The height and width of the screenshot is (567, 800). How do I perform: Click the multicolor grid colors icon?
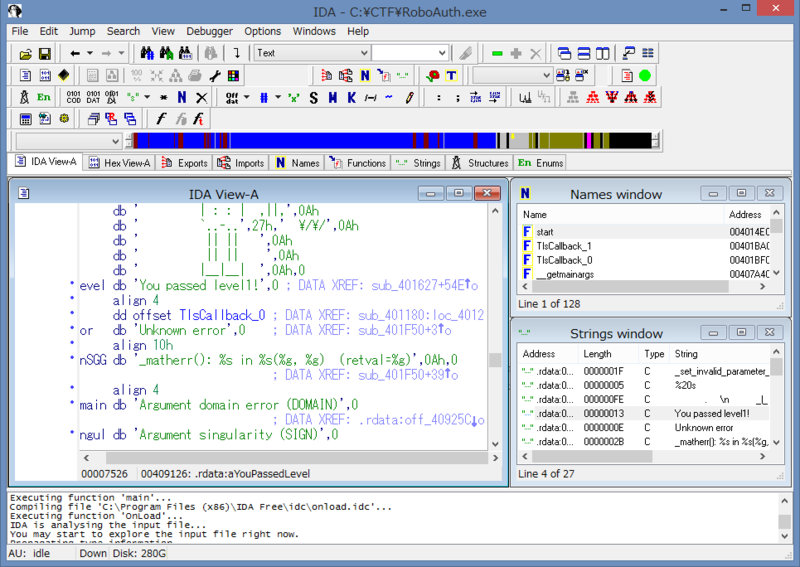coord(233,76)
